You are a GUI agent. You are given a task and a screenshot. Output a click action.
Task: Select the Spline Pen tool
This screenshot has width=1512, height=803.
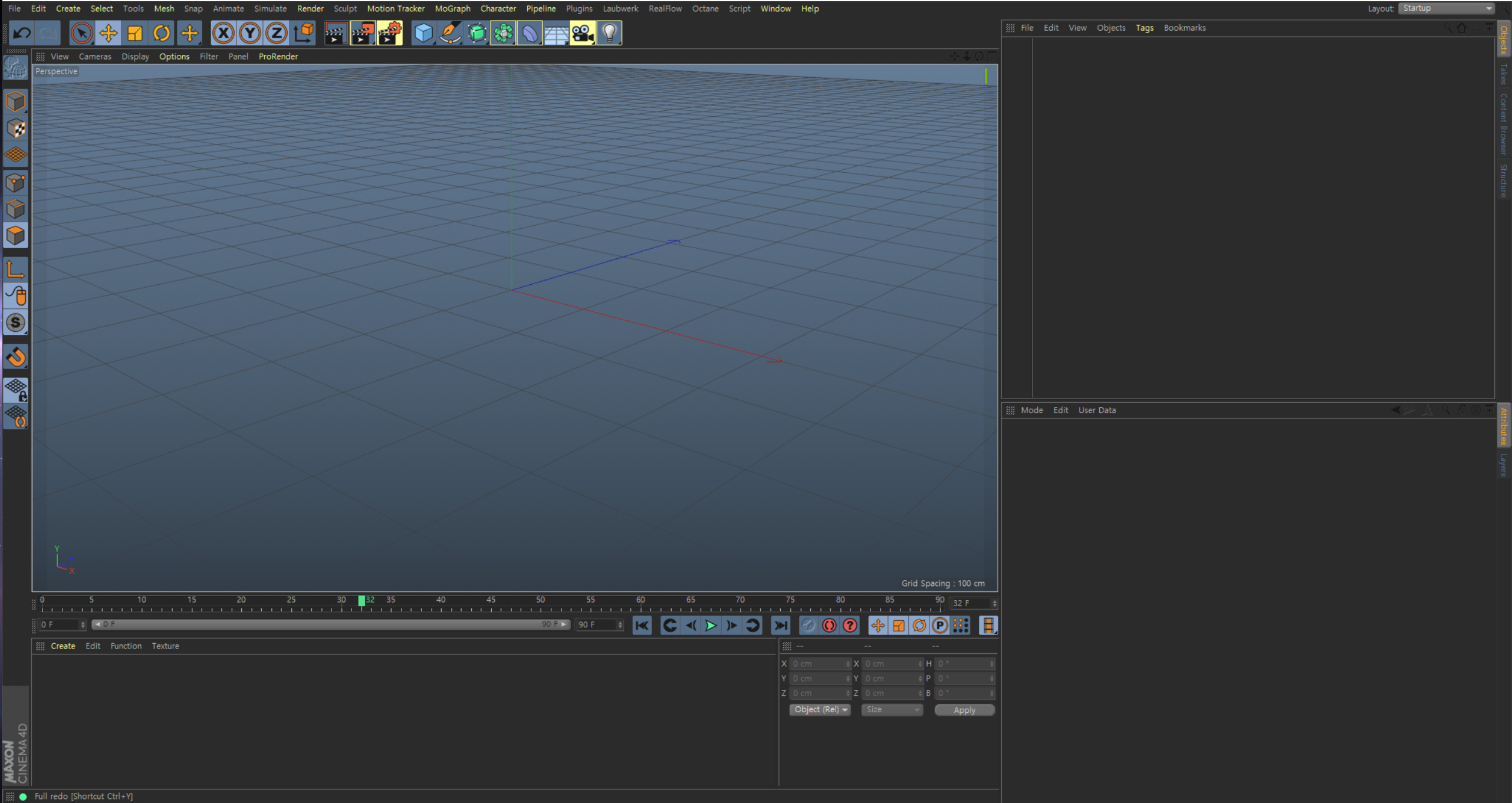(450, 33)
